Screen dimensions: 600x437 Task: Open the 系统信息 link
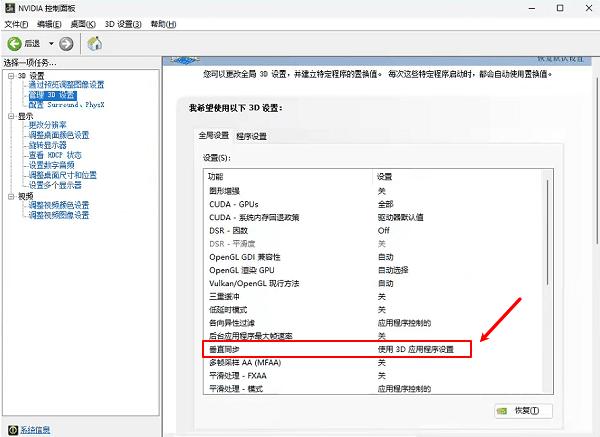35,430
